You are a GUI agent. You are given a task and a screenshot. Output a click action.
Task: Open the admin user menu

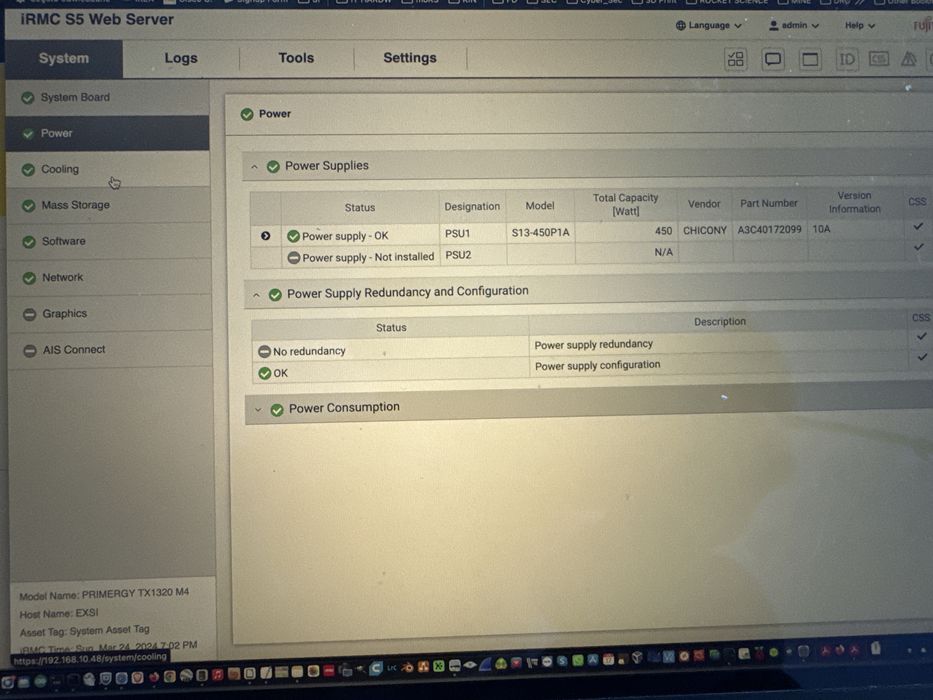[x=794, y=26]
